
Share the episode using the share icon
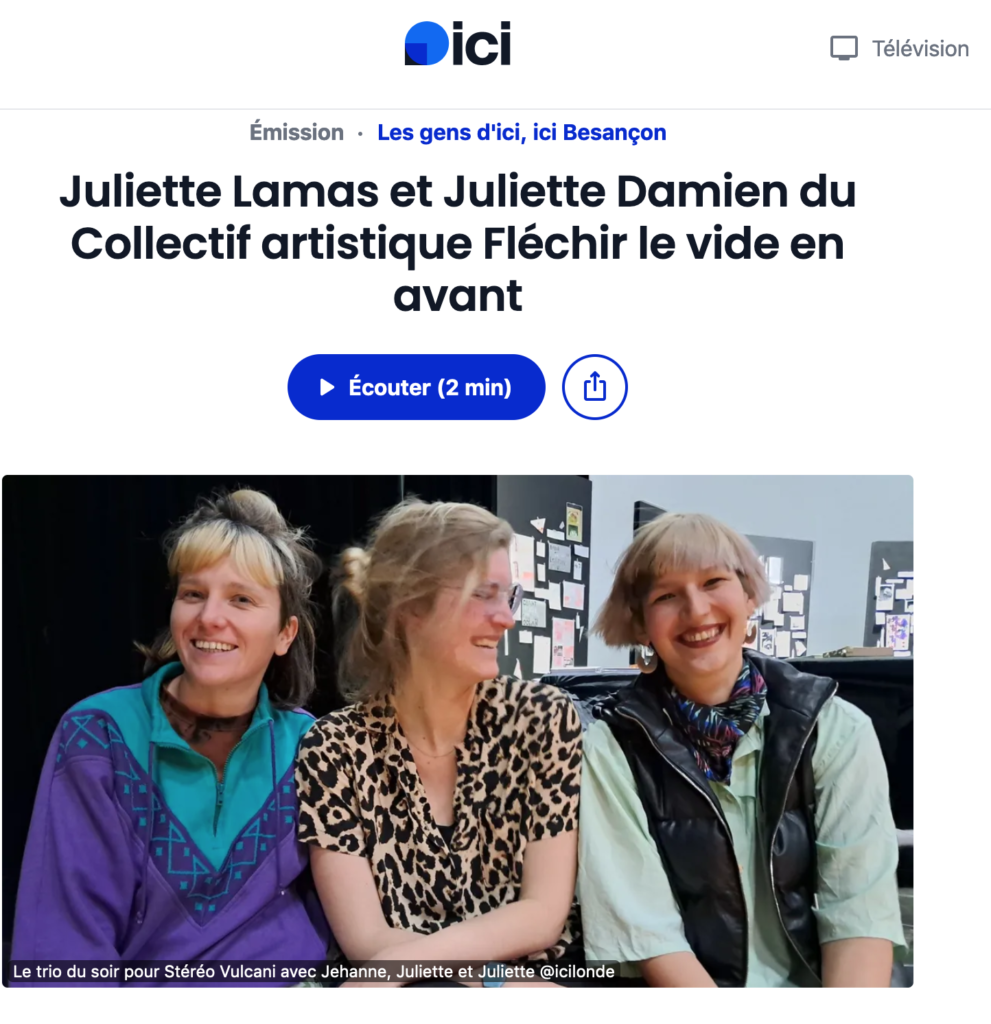[x=594, y=387]
